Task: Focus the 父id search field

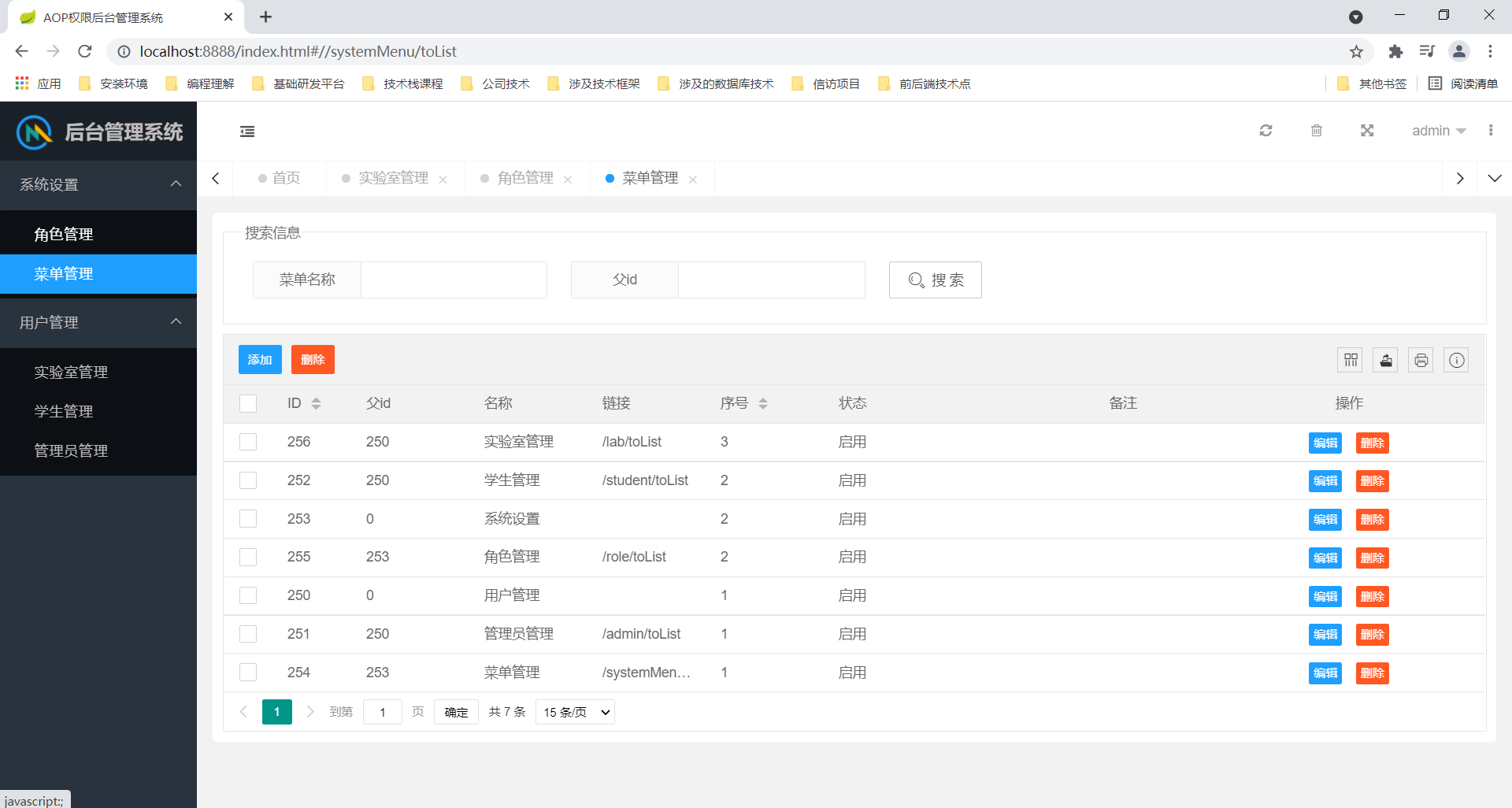Action: coord(772,280)
